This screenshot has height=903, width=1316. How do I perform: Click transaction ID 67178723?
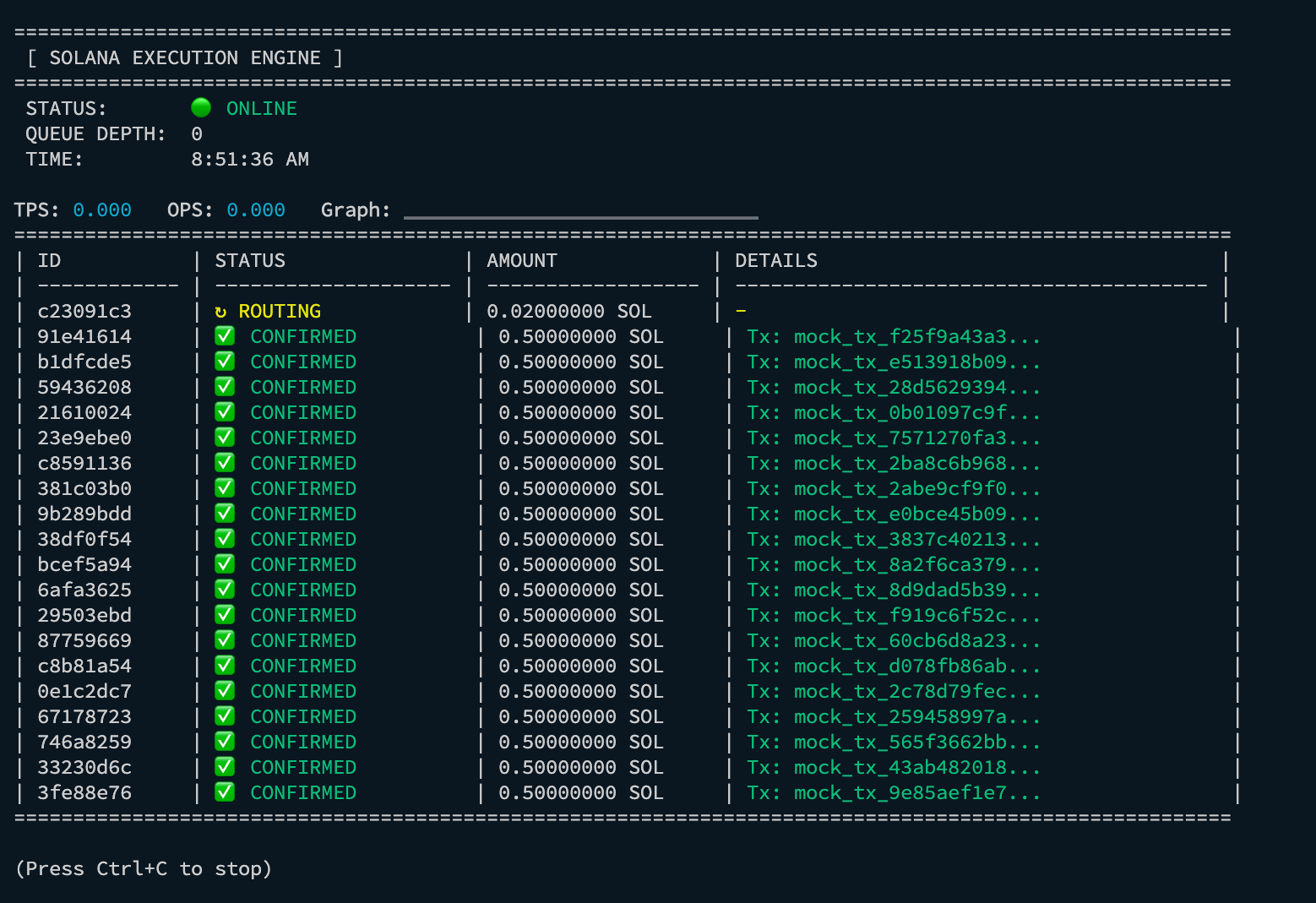(84, 716)
